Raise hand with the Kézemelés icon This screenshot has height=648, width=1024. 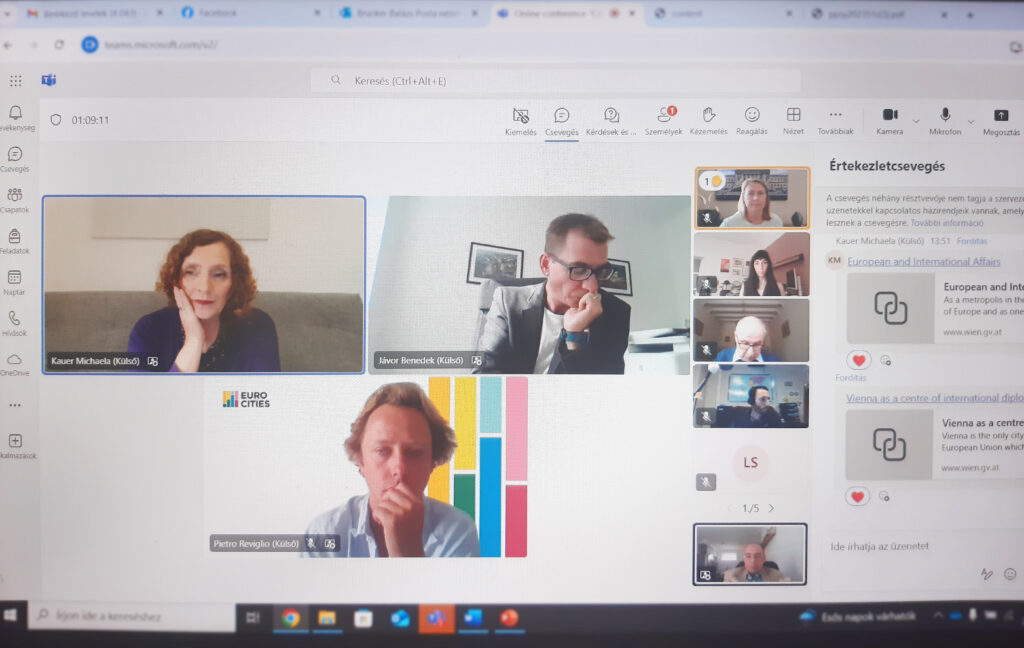click(x=708, y=116)
